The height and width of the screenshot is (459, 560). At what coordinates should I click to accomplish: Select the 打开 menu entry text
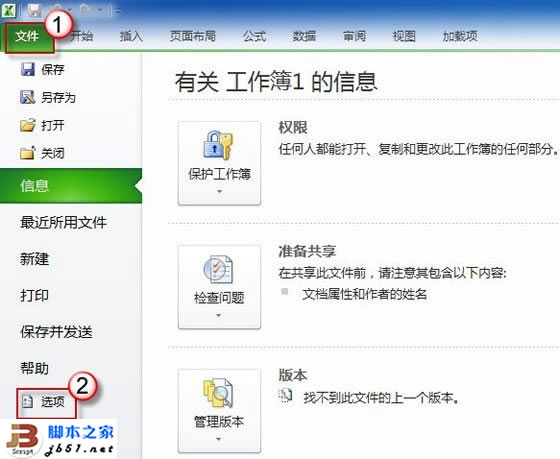tap(53, 125)
